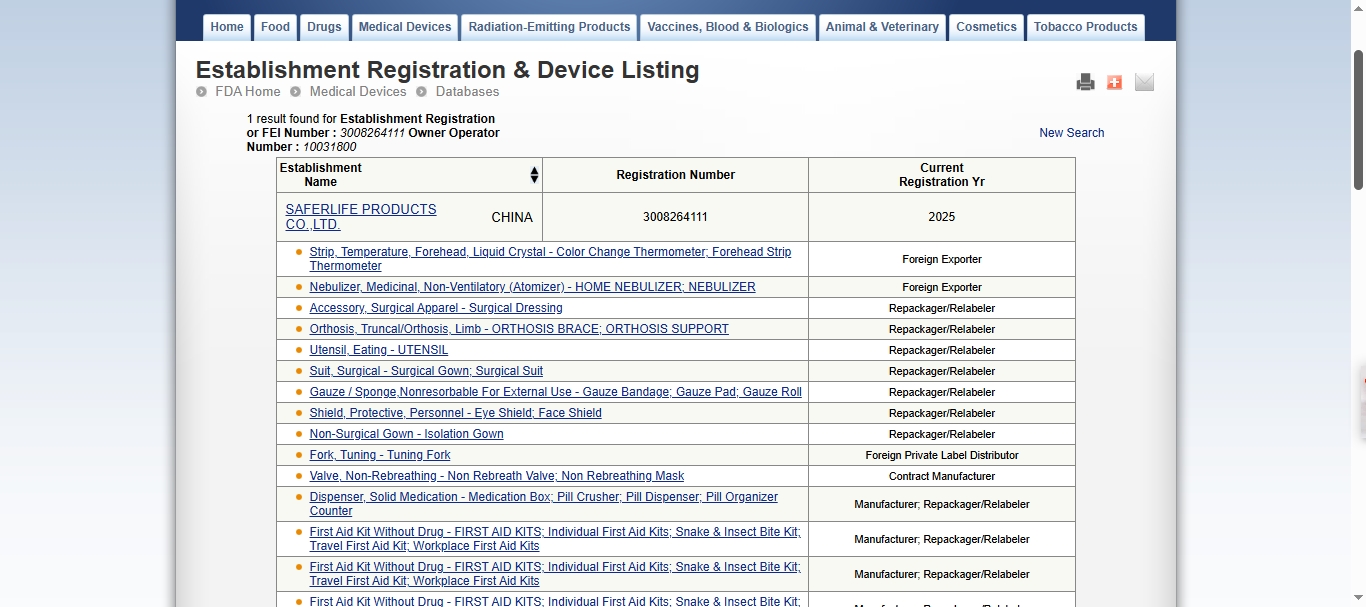Open Fork, Tuning - Tuning Fork link

point(380,455)
